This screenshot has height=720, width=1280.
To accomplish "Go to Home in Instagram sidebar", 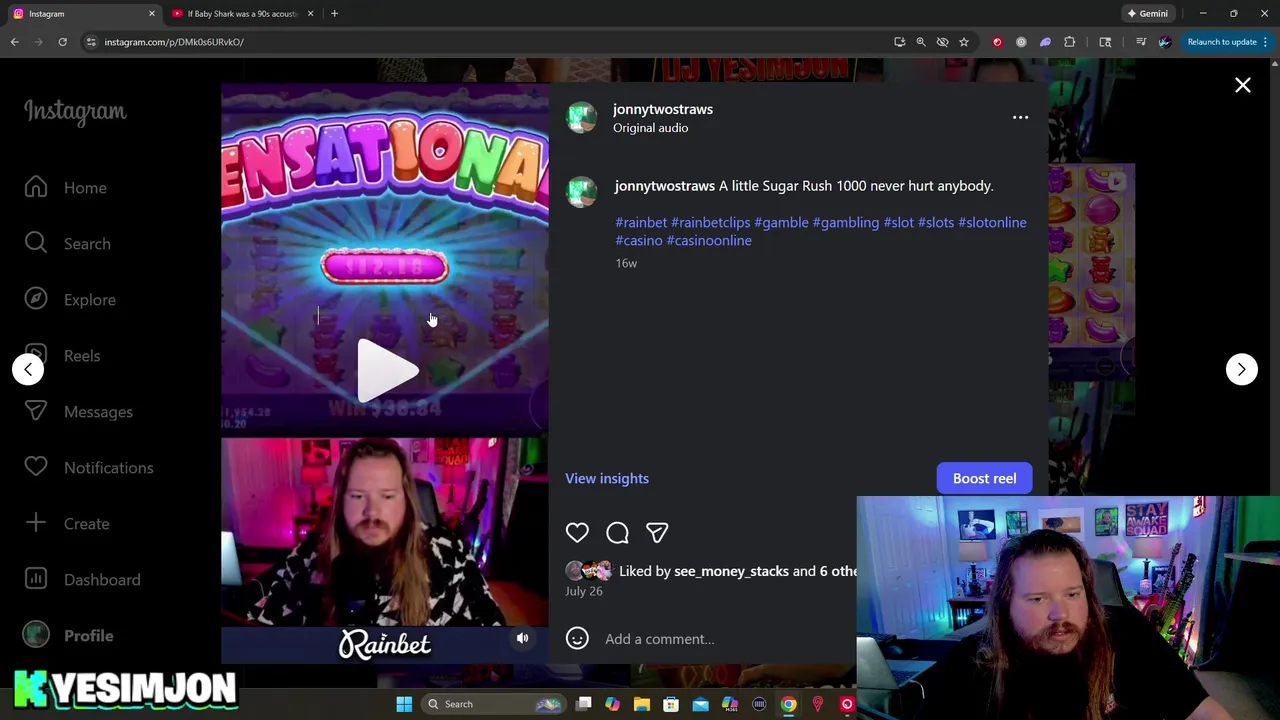I will (66, 188).
